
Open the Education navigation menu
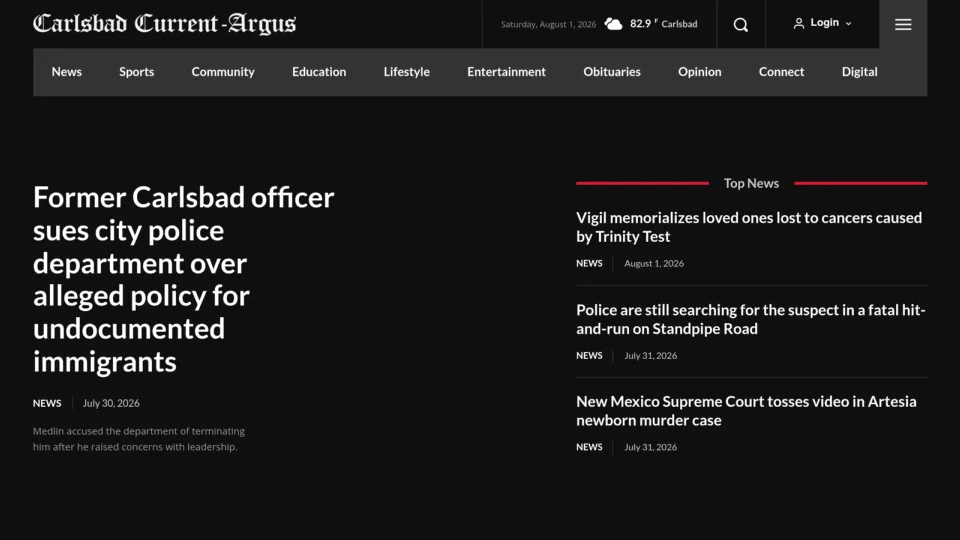pos(319,72)
